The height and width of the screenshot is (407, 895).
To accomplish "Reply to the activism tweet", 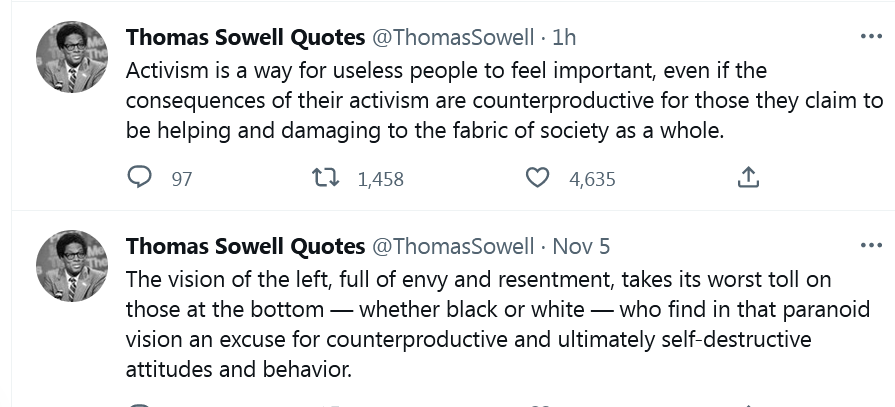I will 141,179.
